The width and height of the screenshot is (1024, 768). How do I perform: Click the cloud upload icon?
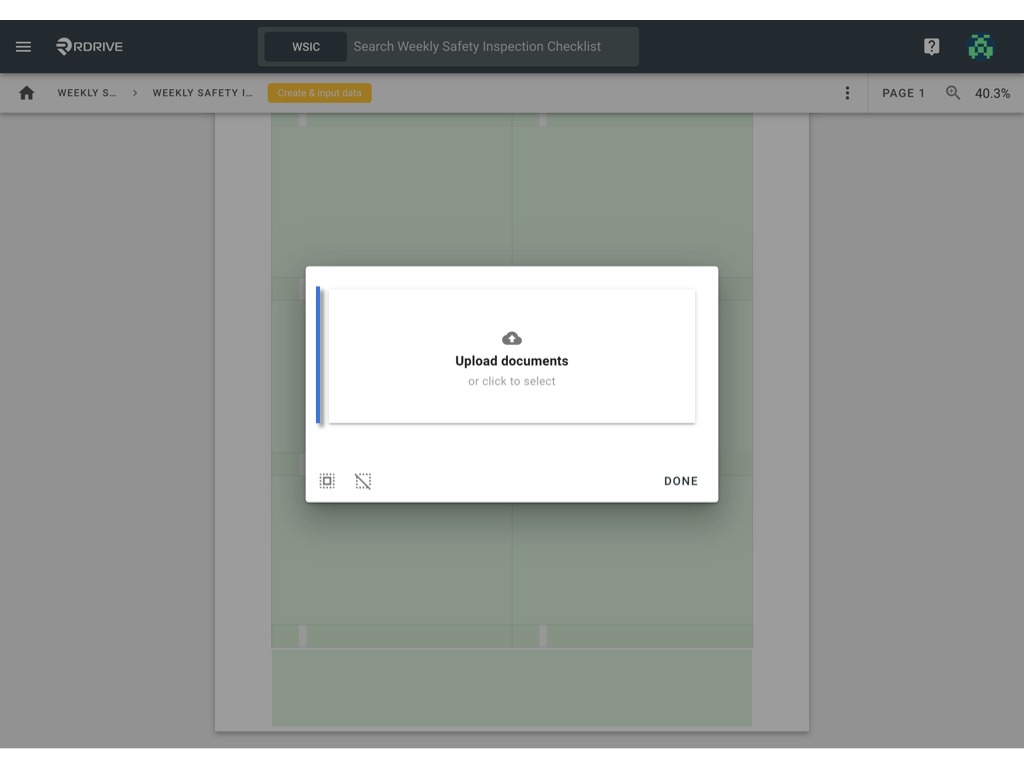(x=512, y=338)
